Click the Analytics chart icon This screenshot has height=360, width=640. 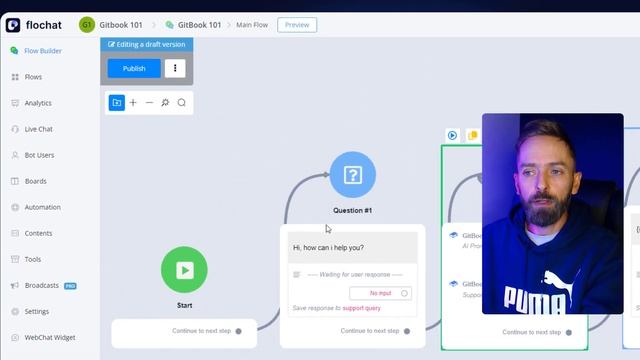(15, 103)
